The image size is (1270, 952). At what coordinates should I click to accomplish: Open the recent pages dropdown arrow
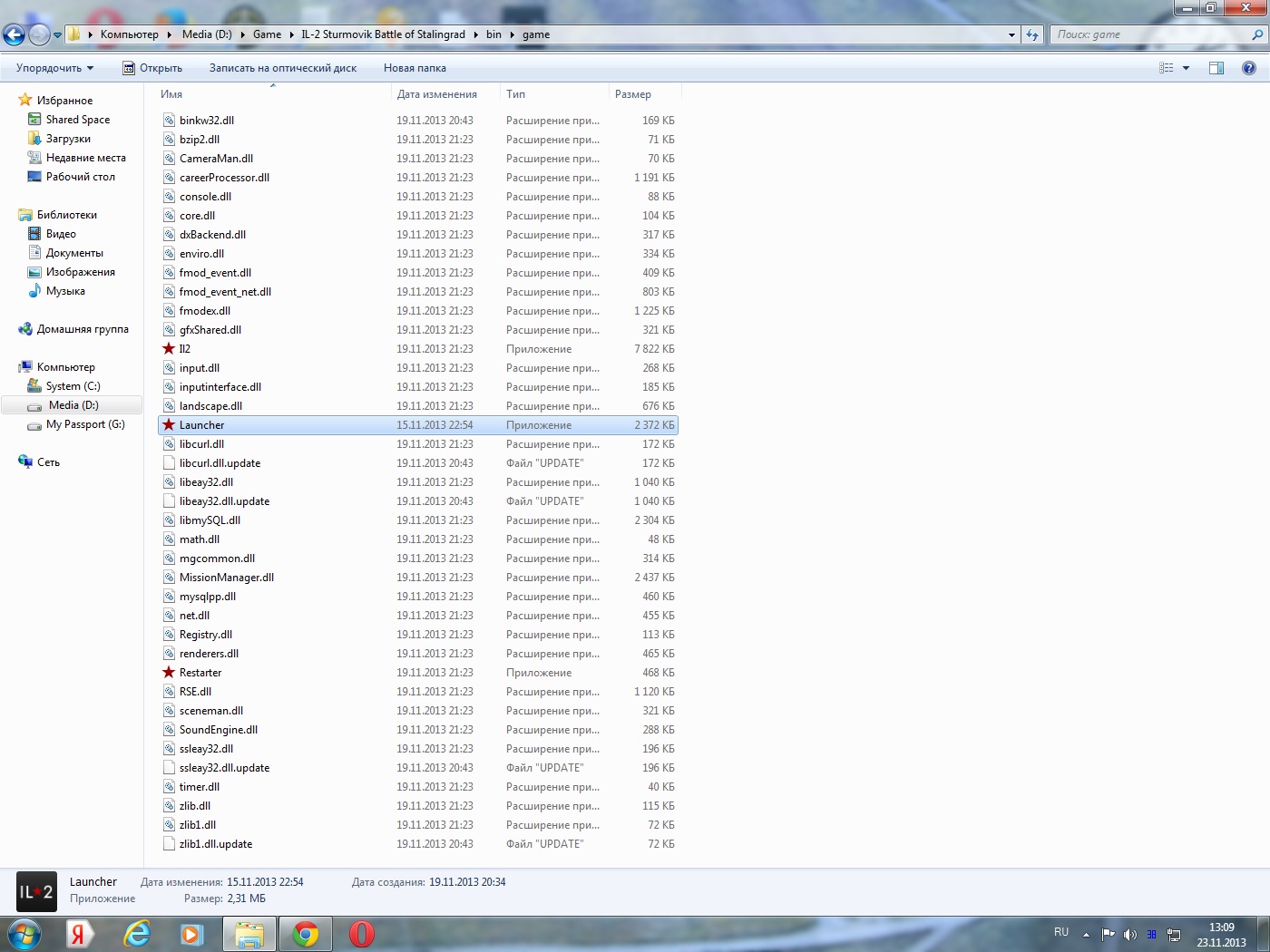58,35
